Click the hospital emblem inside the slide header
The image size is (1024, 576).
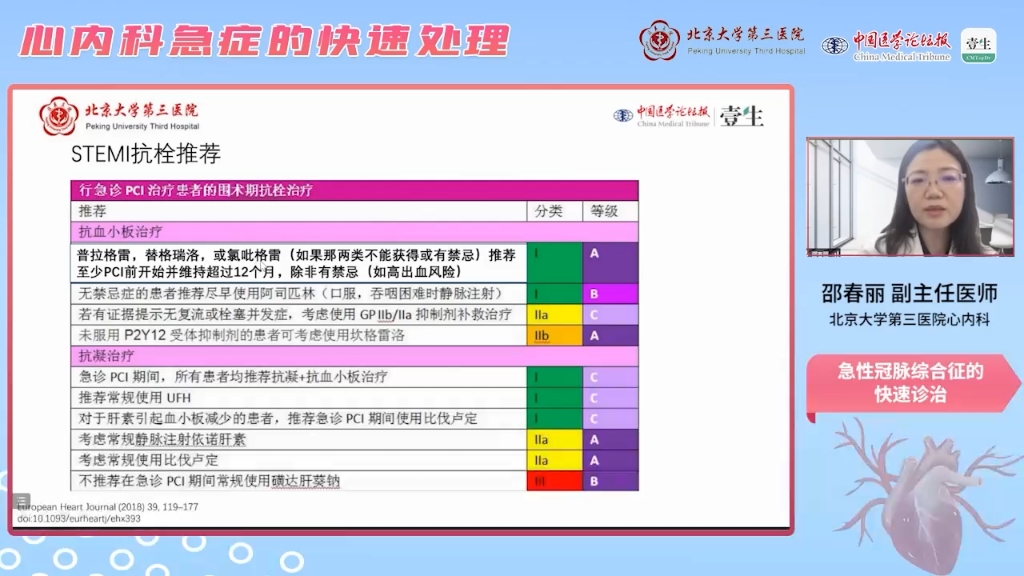(59, 116)
